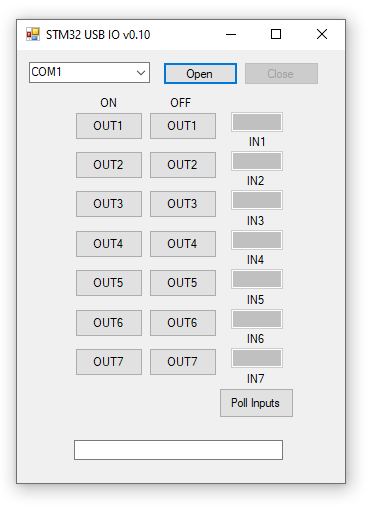Viewport: 390px width, 516px height.
Task: Click the IN2 label text
Action: 255,181
